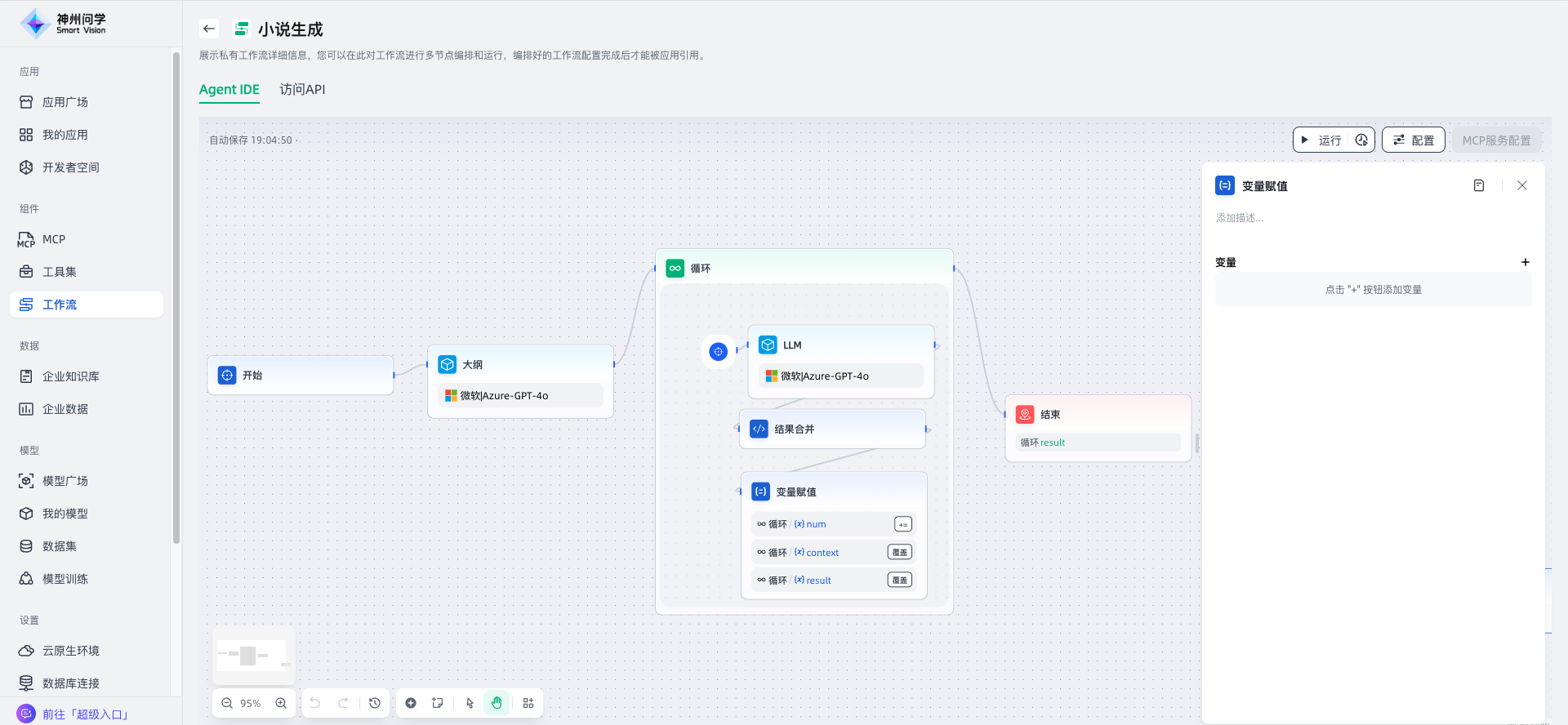Click the 配置 button
This screenshot has height=725, width=1568.
1414,140
